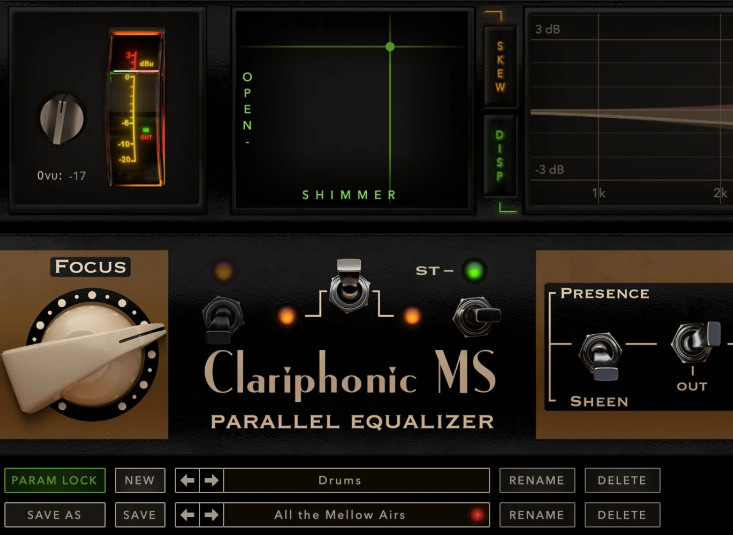Click previous arrow for Drums bank
The height and width of the screenshot is (535, 733).
pyautogui.click(x=188, y=481)
